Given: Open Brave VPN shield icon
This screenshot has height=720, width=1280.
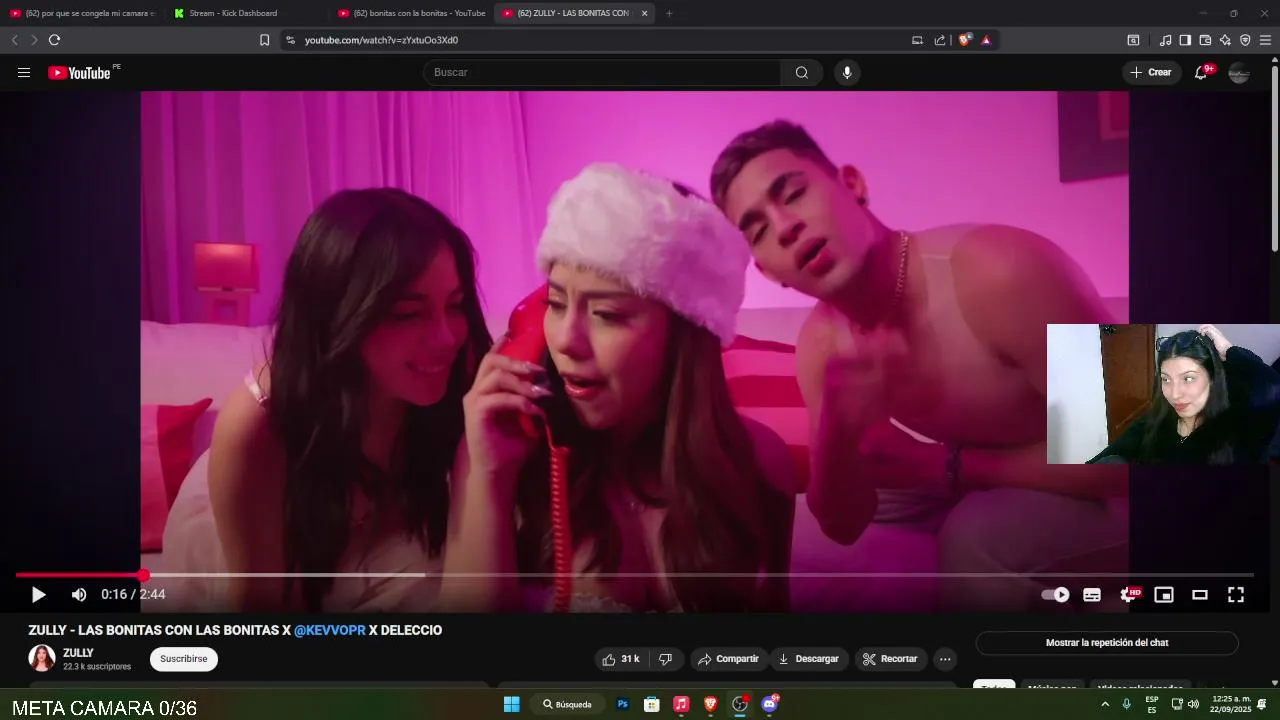Looking at the screenshot, I should point(1245,40).
